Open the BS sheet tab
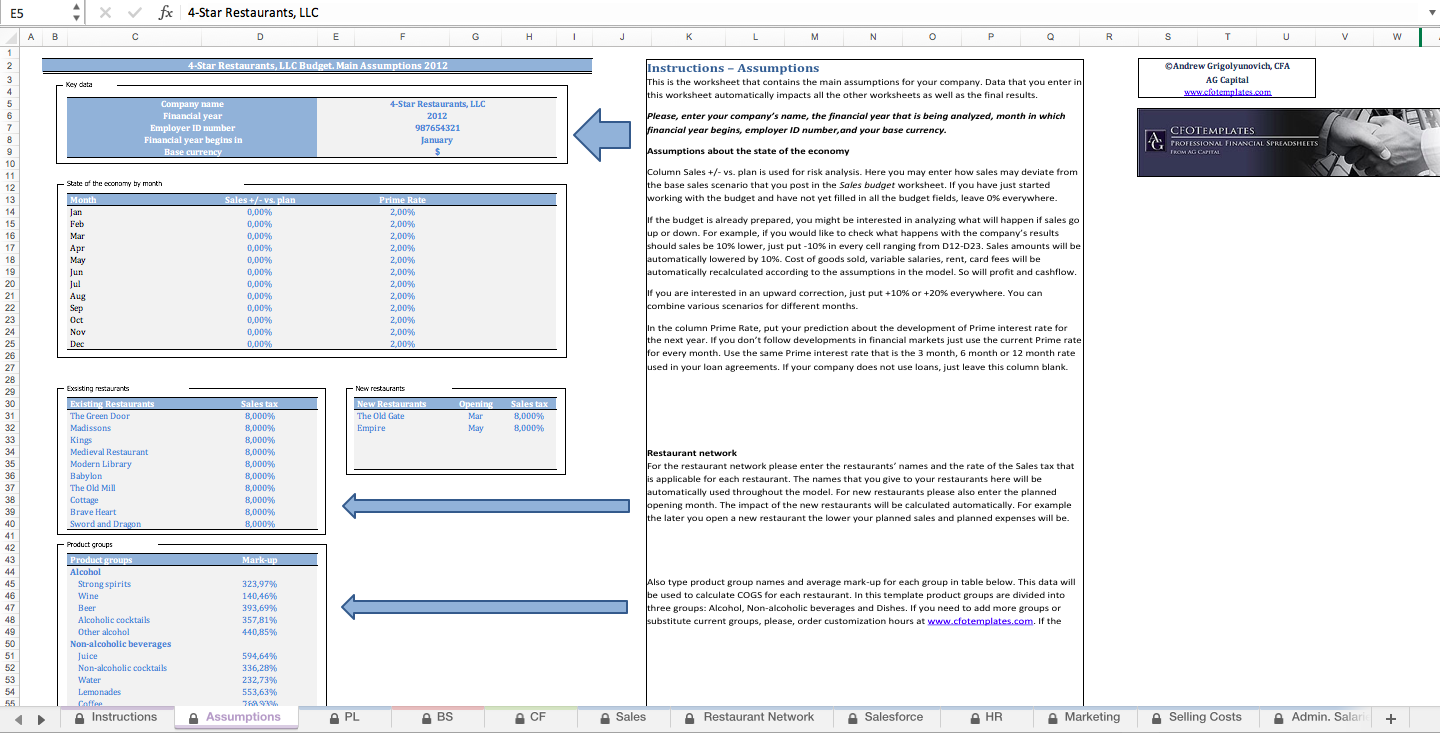 pyautogui.click(x=437, y=717)
